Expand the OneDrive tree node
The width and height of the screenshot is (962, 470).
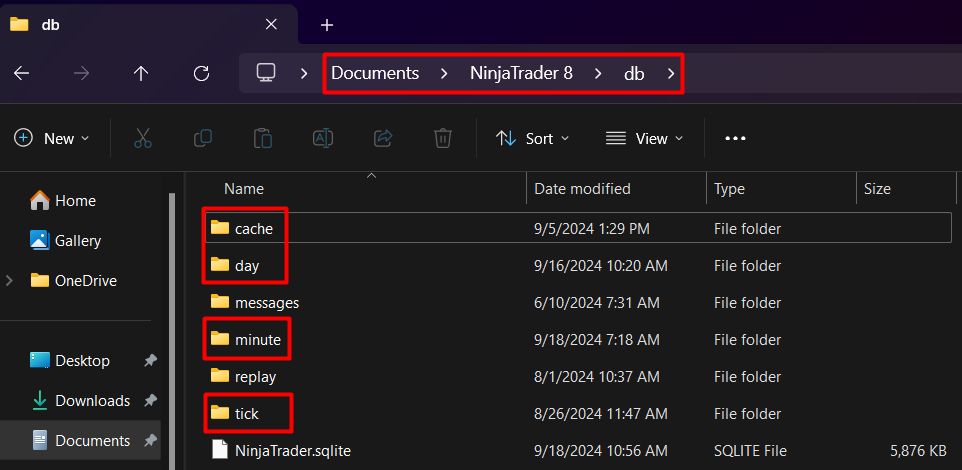[9, 281]
